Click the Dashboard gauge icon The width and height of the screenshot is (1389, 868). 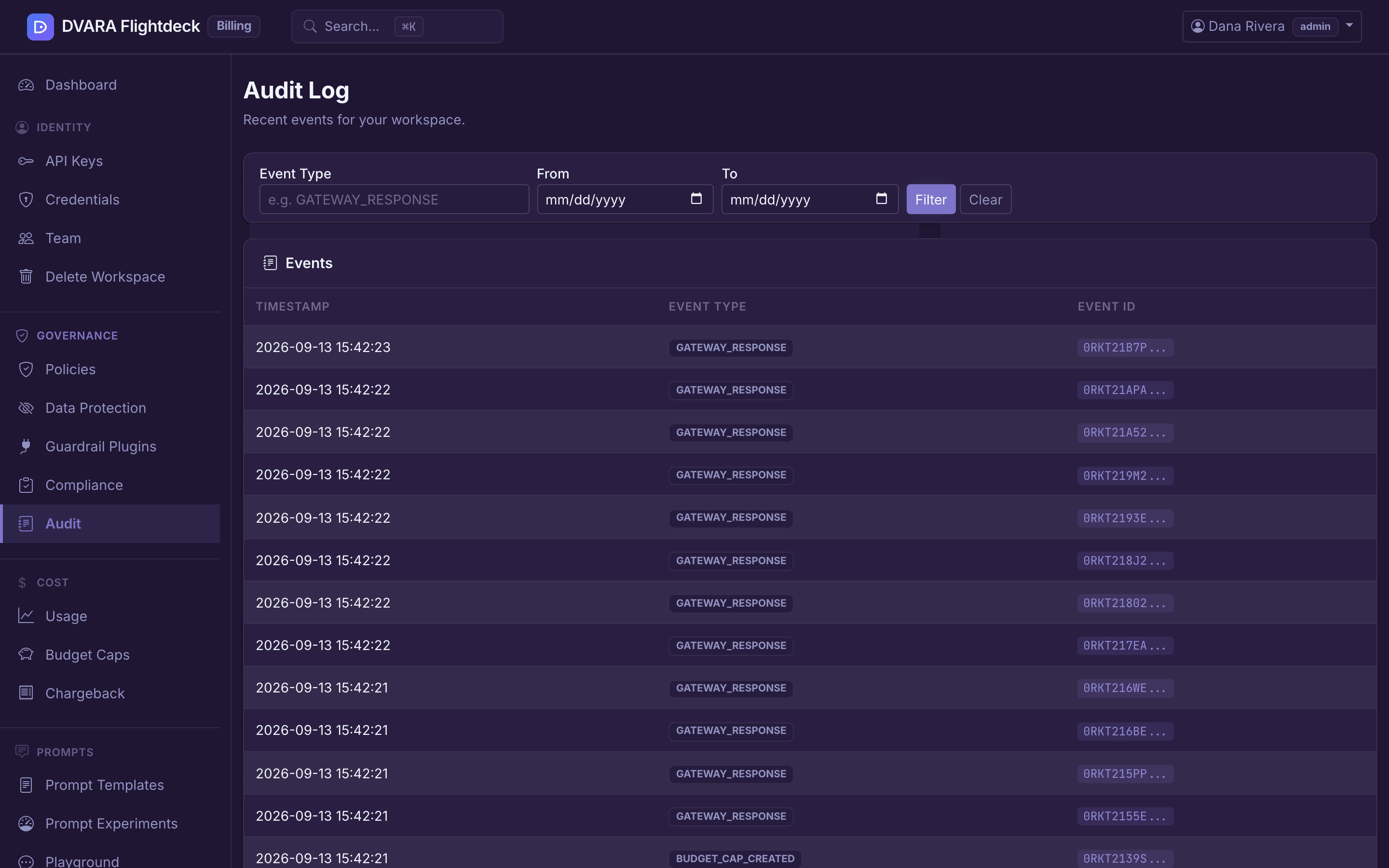click(x=26, y=85)
